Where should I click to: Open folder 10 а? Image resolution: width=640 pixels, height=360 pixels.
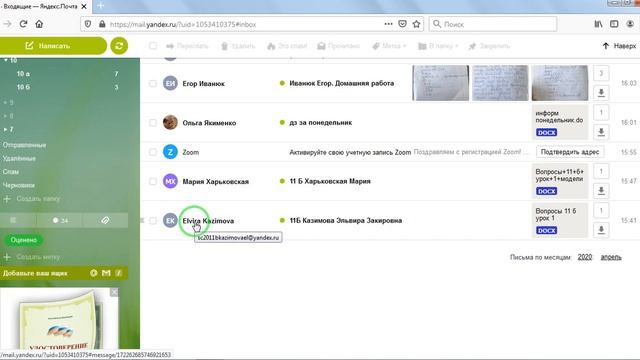tap(23, 74)
